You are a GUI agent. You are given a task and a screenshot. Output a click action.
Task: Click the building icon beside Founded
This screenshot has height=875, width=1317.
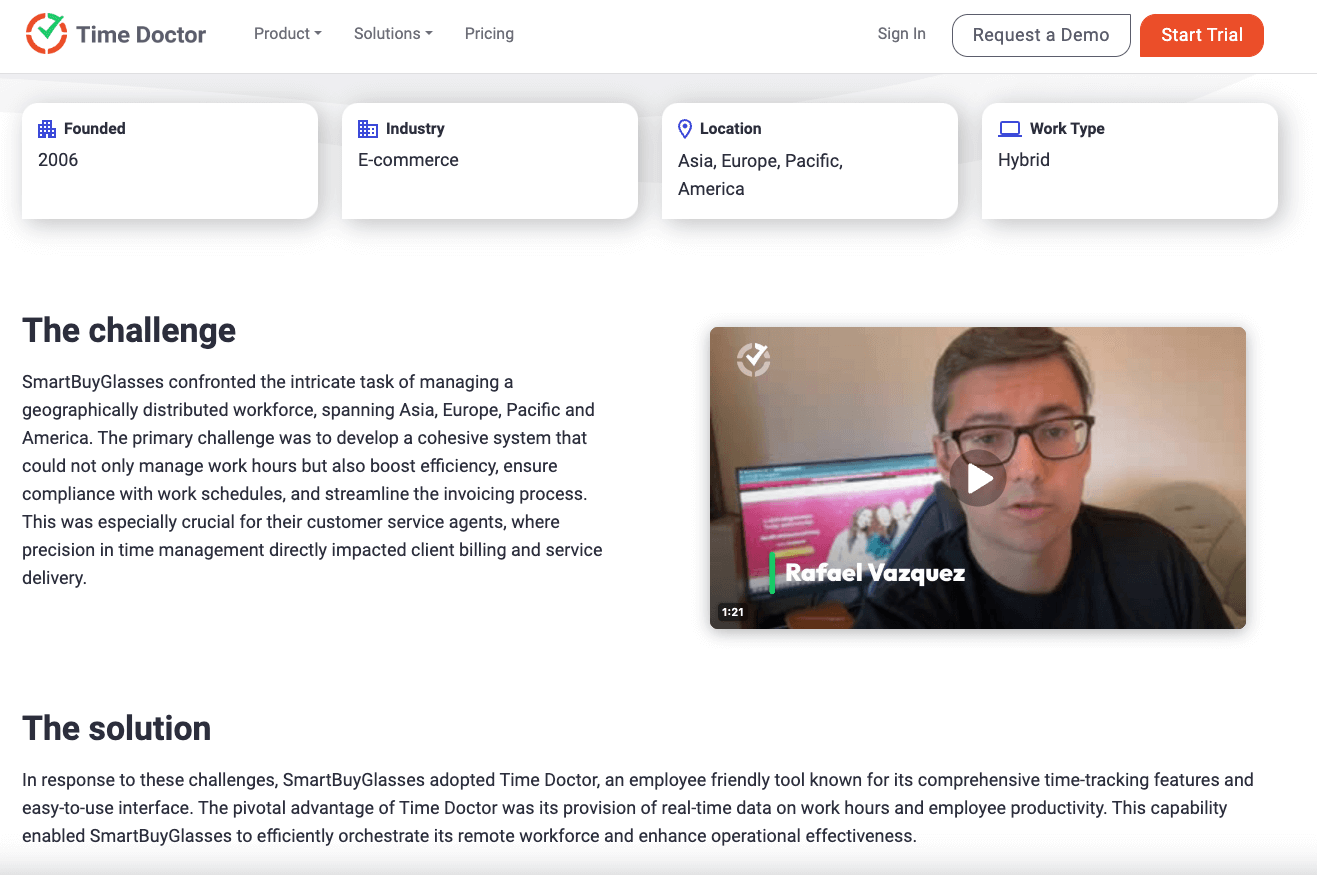[x=46, y=128]
